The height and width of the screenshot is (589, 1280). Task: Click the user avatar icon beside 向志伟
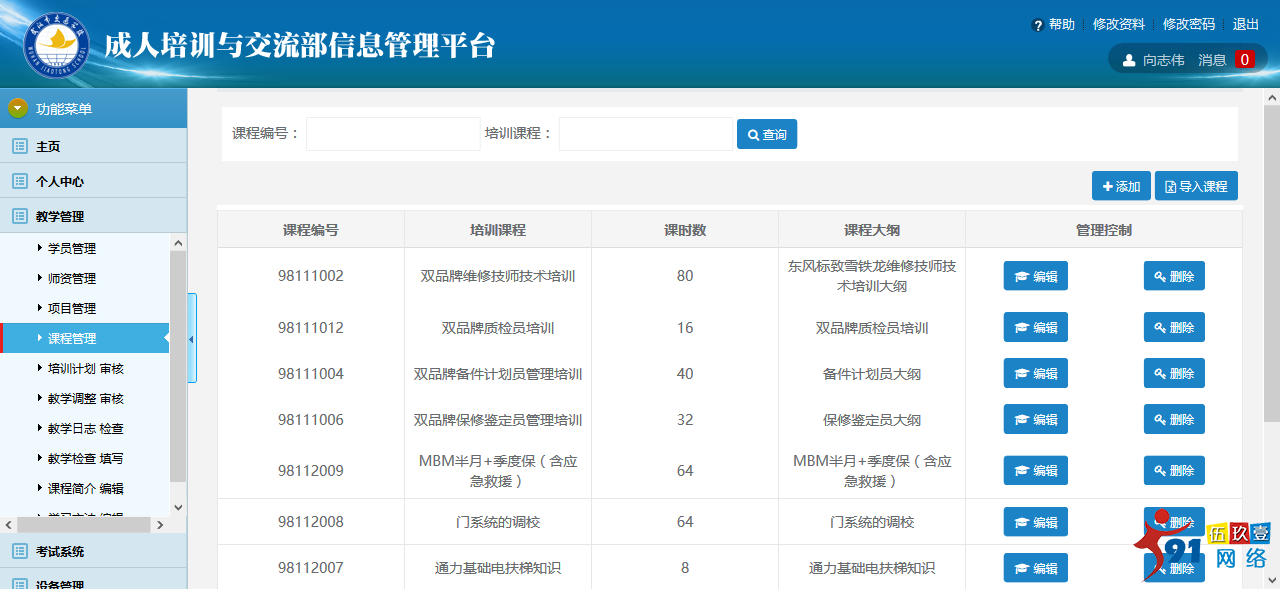tap(1129, 60)
